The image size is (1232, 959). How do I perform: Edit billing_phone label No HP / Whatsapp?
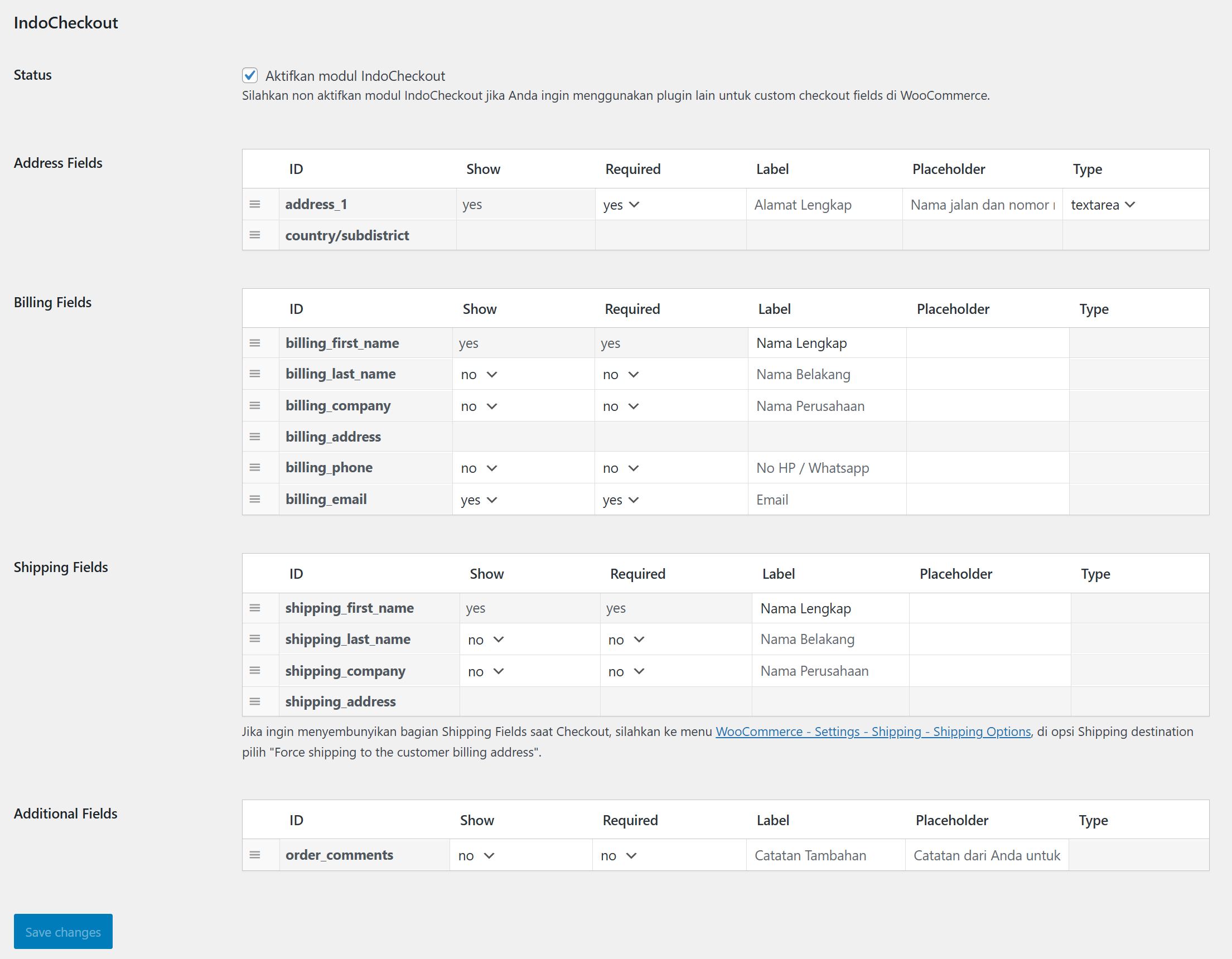click(x=827, y=468)
